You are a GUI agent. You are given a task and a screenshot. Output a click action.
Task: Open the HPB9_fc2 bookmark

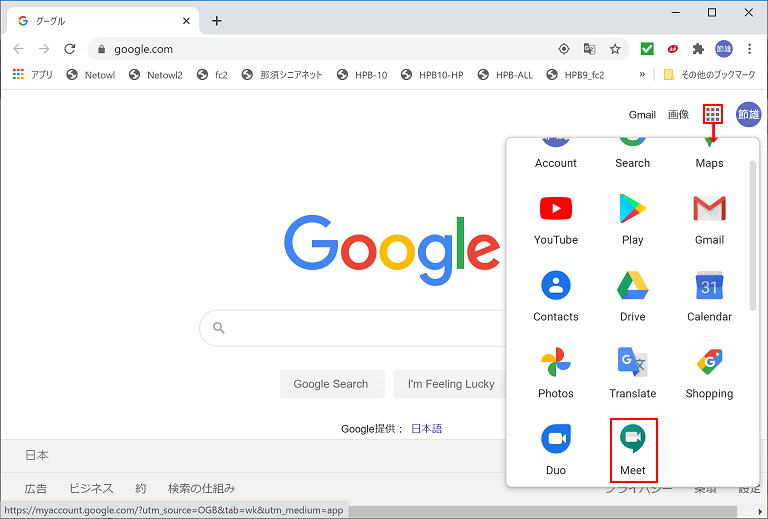tap(576, 74)
